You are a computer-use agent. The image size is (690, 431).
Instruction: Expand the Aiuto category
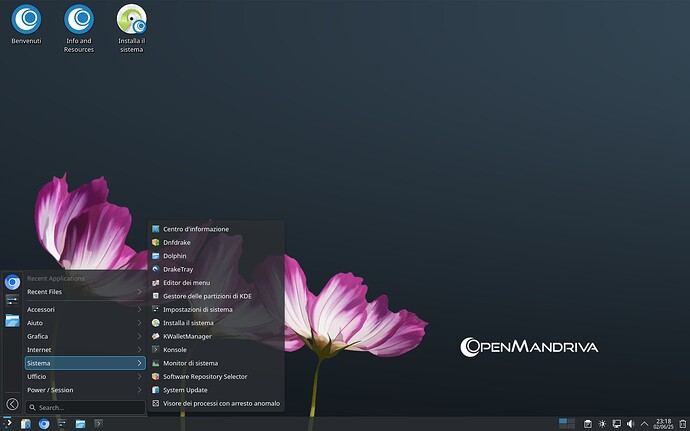[85, 323]
